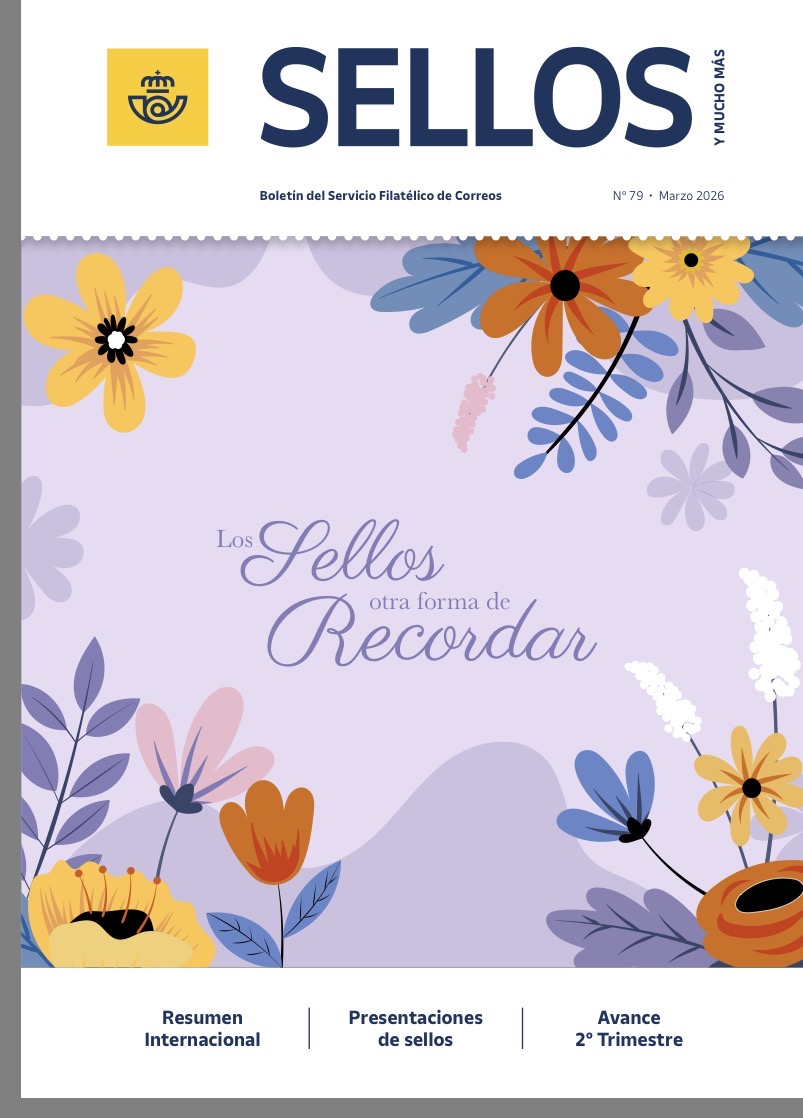The image size is (803, 1118).
Task: Click the yellow Correos post horn logo
Action: click(158, 97)
